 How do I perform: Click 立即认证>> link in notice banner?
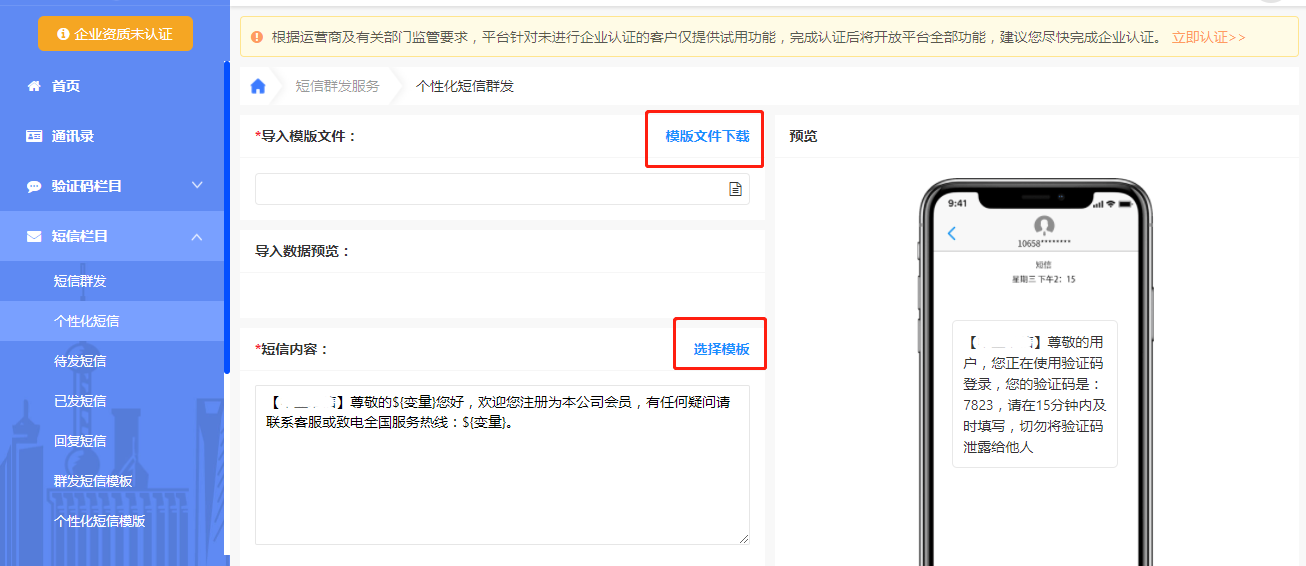click(x=1208, y=37)
